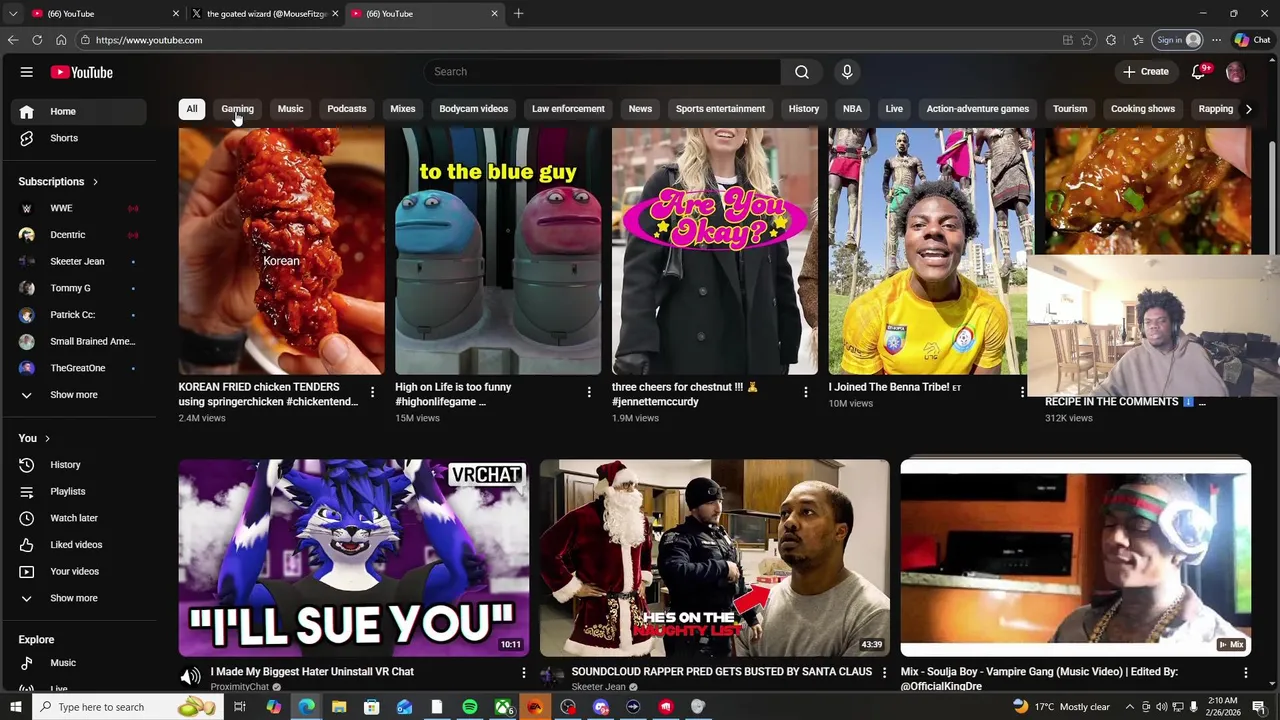Show more filter chips with right arrow
This screenshot has height=720, width=1280.
pyautogui.click(x=1248, y=109)
